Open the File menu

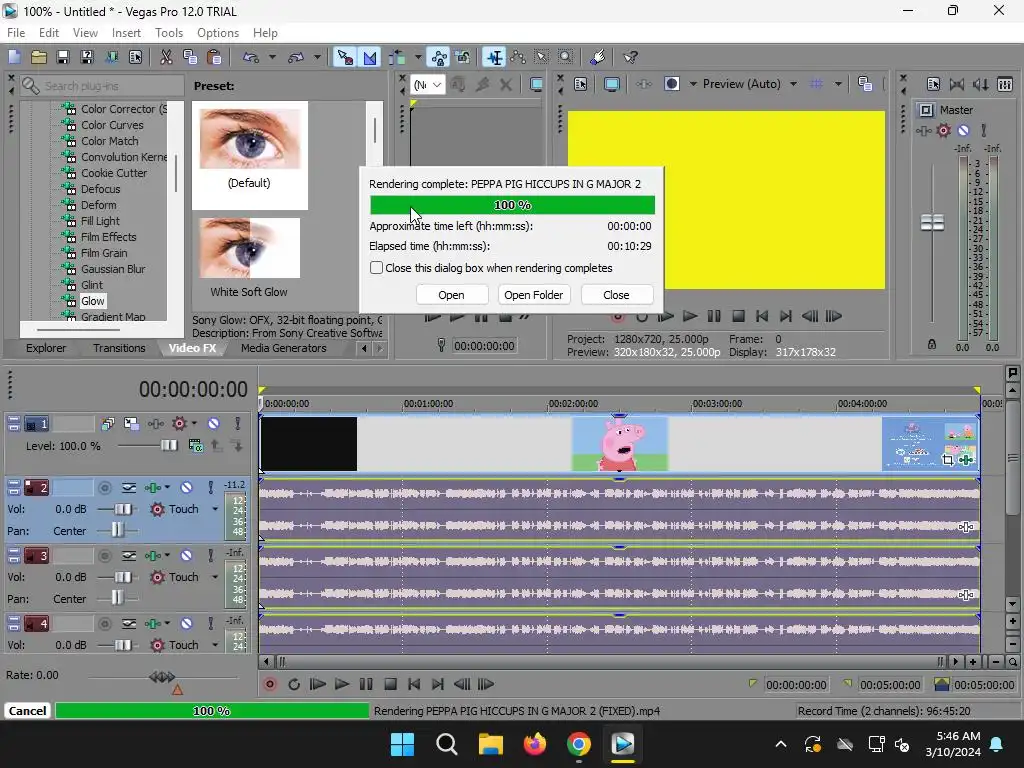(16, 33)
